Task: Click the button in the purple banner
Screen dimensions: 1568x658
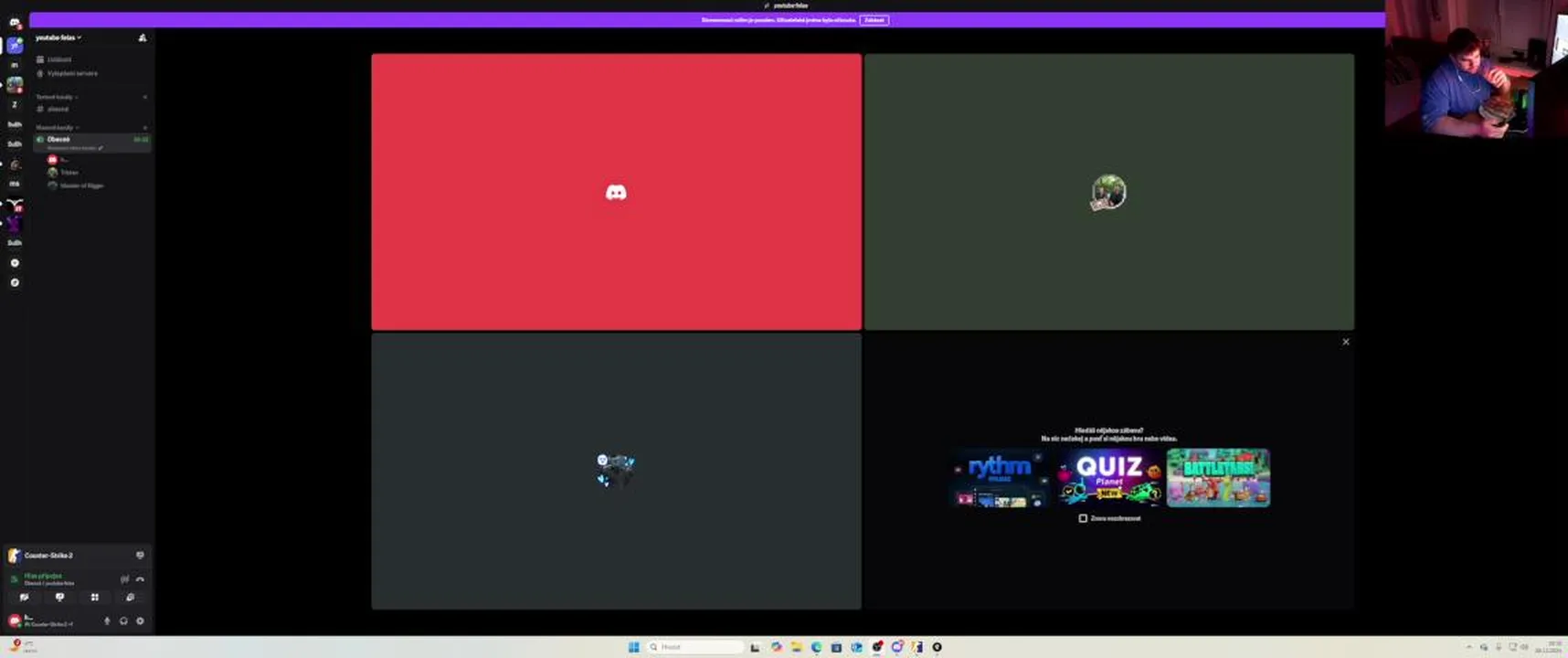Action: tap(874, 20)
